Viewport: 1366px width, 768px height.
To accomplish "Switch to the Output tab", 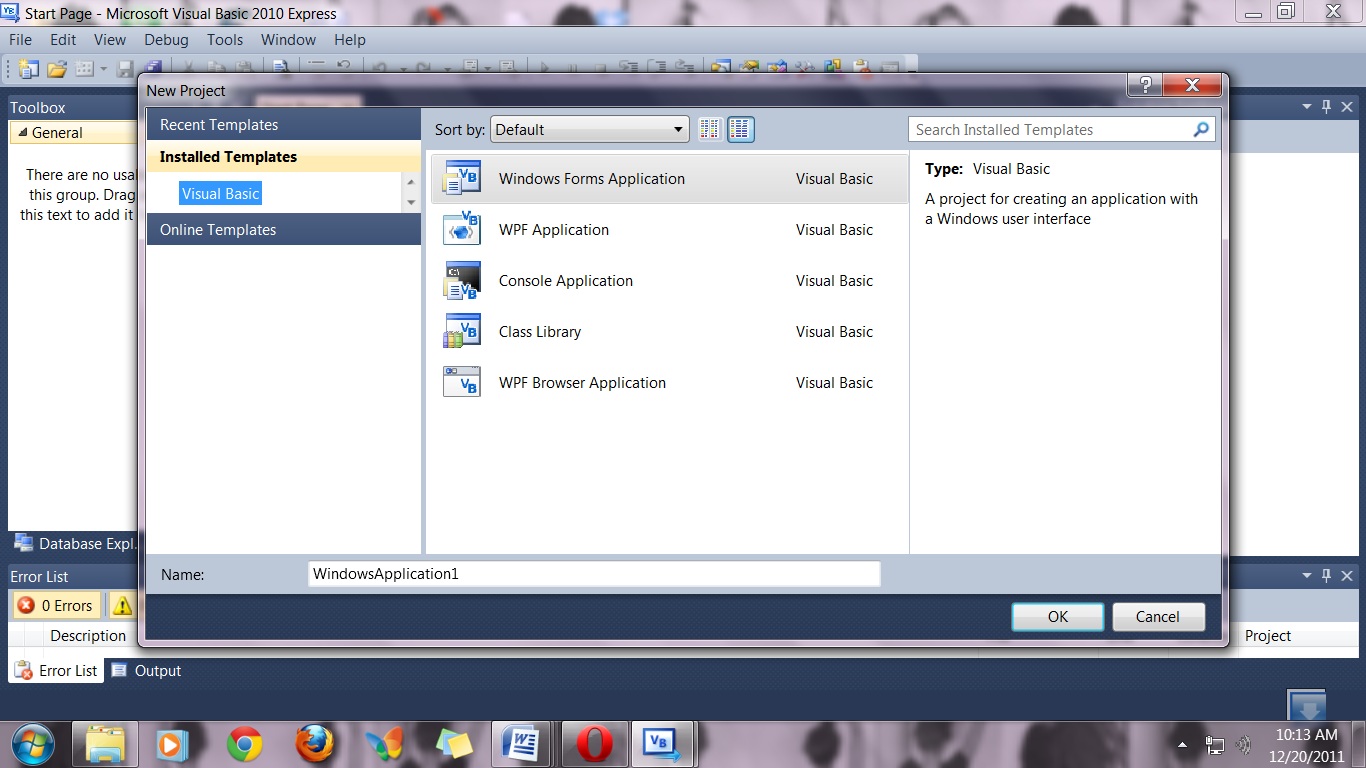I will (146, 670).
